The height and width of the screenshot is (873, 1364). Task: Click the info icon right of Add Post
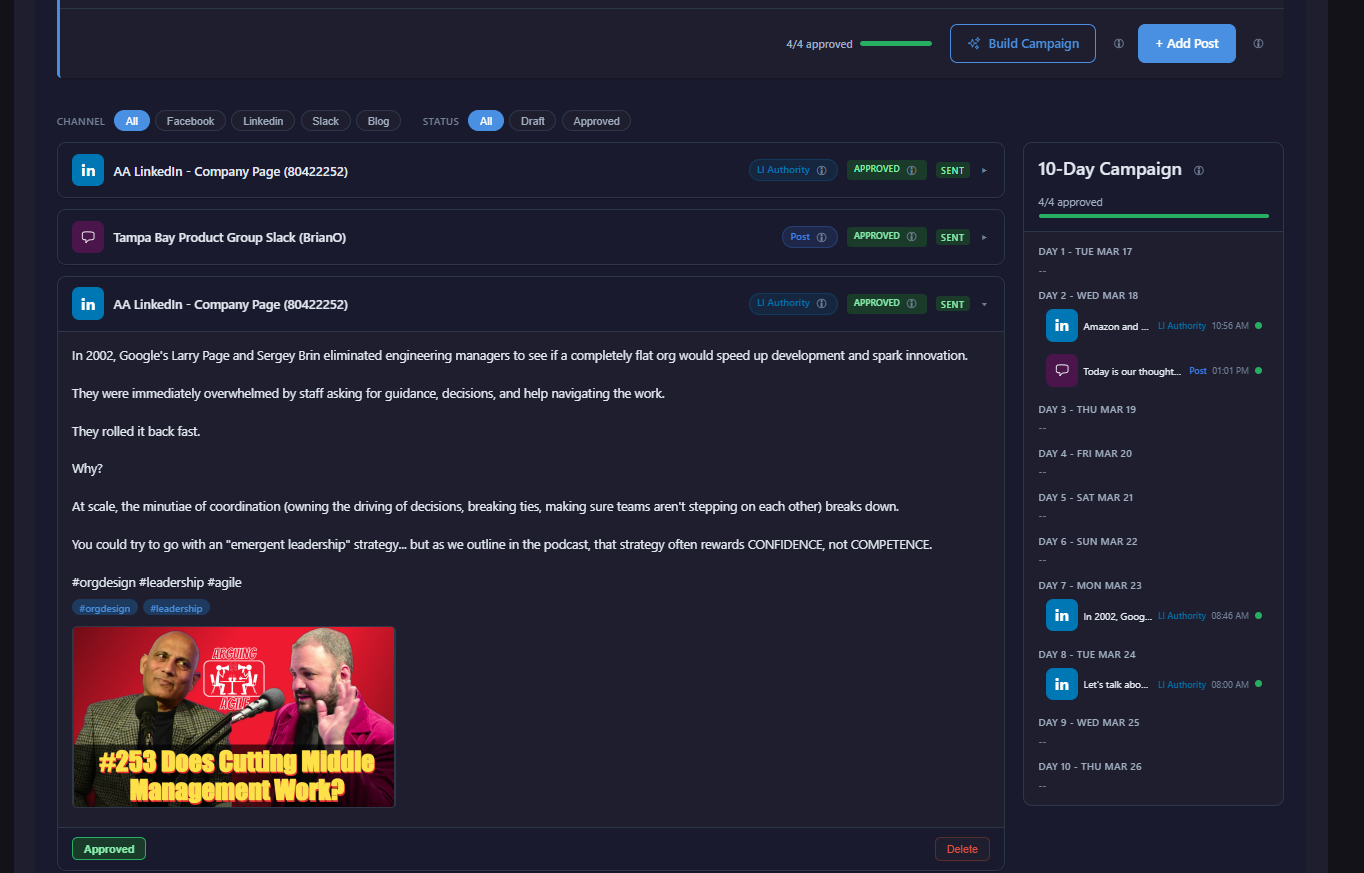coord(1258,44)
